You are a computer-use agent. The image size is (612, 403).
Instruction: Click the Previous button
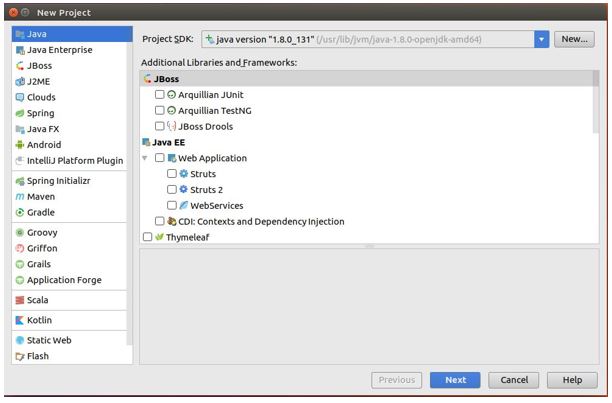coord(397,380)
